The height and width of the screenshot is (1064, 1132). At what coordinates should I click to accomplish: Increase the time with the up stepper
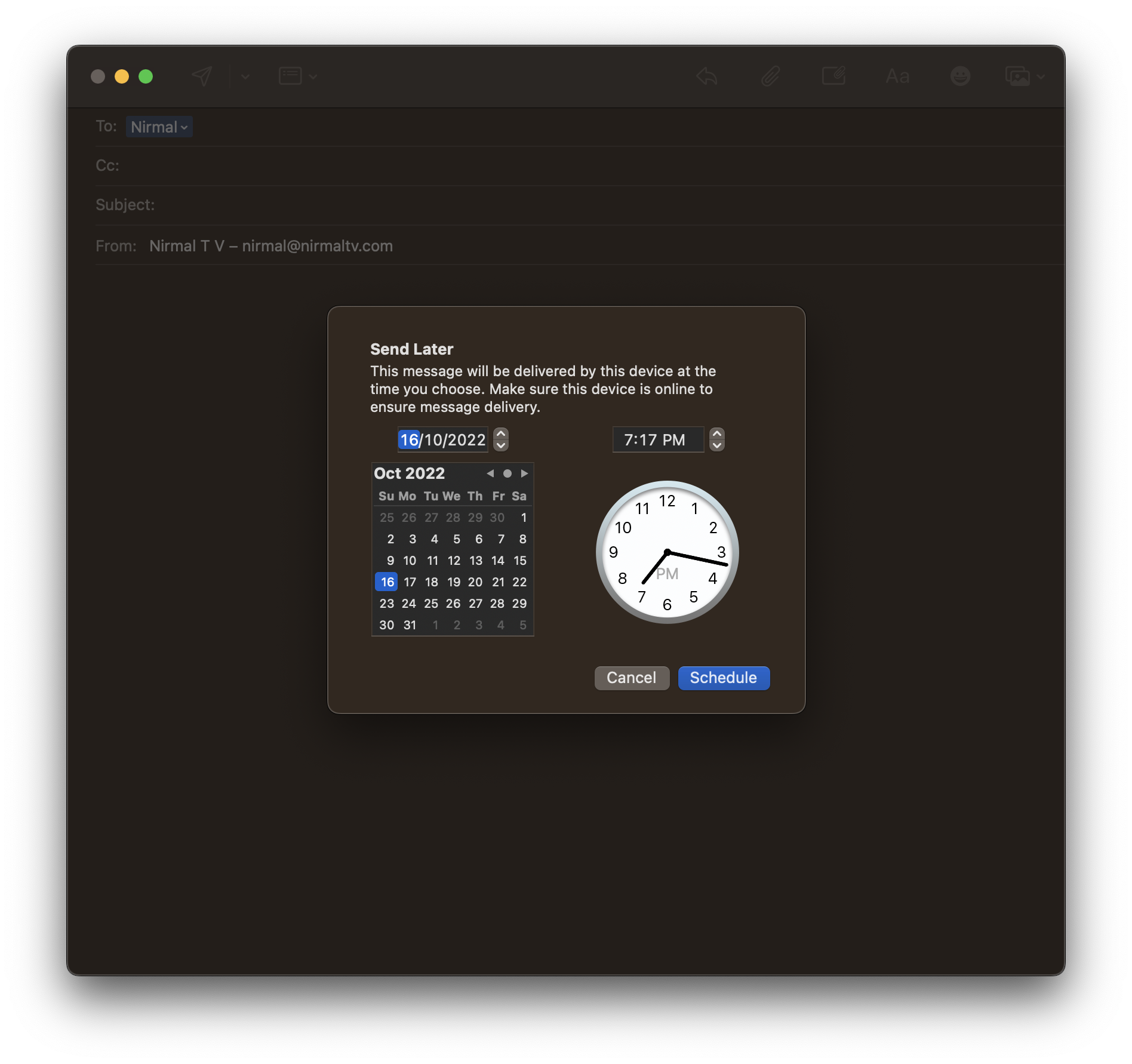717,433
